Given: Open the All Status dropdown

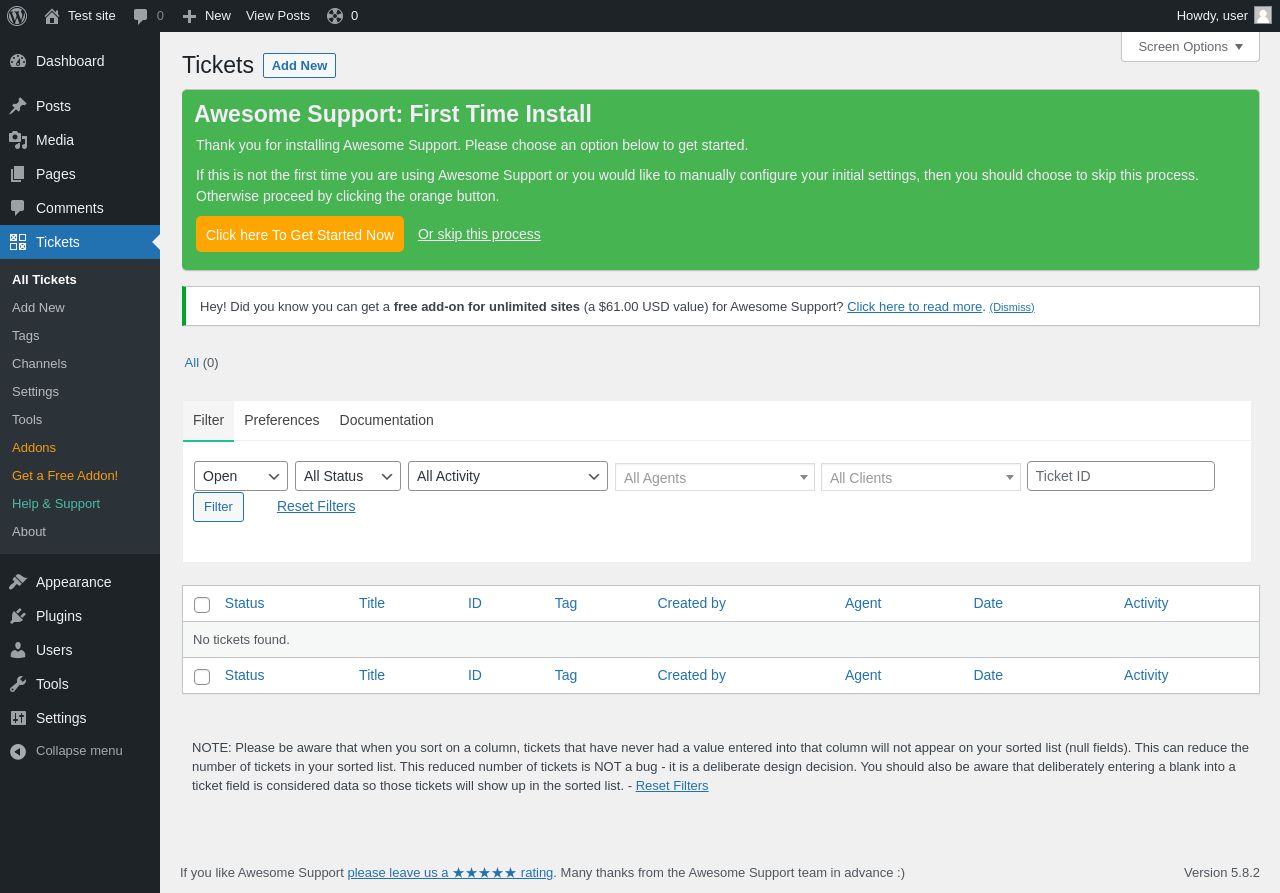Looking at the screenshot, I should pos(348,476).
